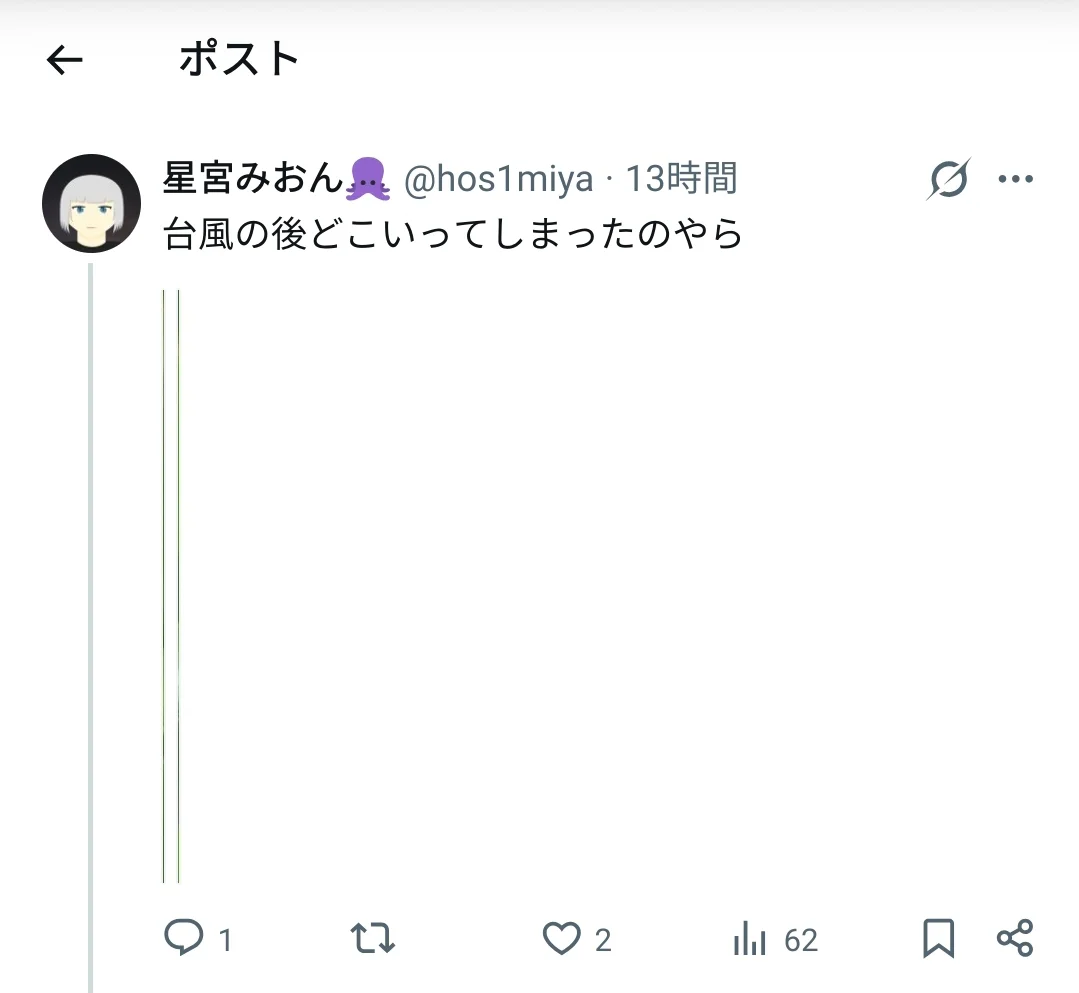Open the Grok slashed-circle icon

click(949, 179)
